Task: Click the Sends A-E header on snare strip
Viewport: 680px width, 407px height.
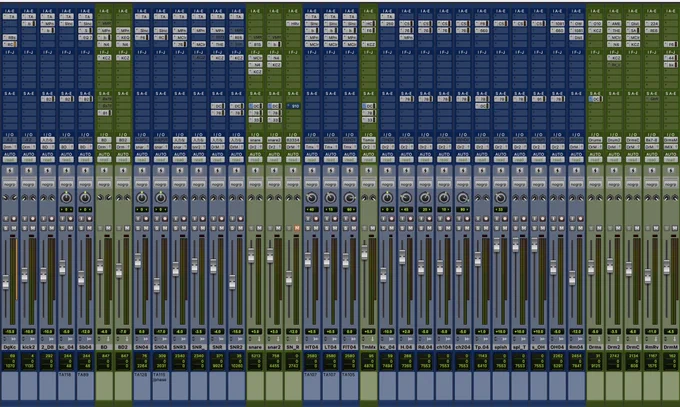Action: coord(255,93)
